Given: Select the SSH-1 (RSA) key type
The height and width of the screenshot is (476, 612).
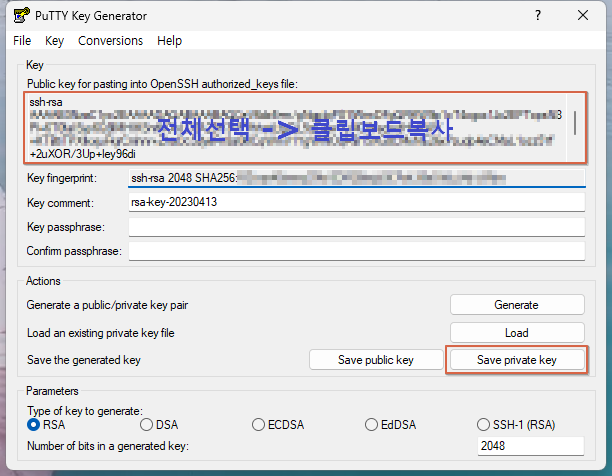Looking at the screenshot, I should coord(516,424).
